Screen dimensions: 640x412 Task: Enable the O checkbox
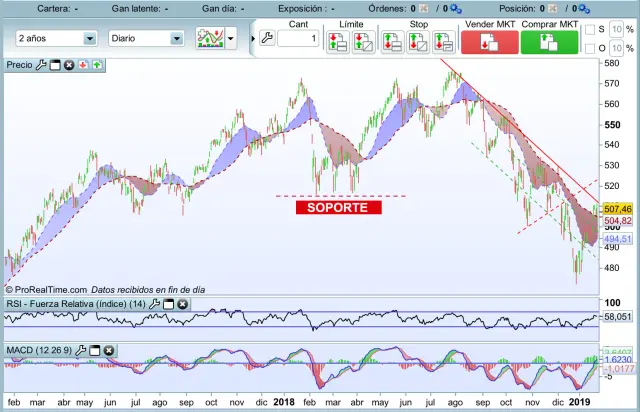pyautogui.click(x=589, y=48)
